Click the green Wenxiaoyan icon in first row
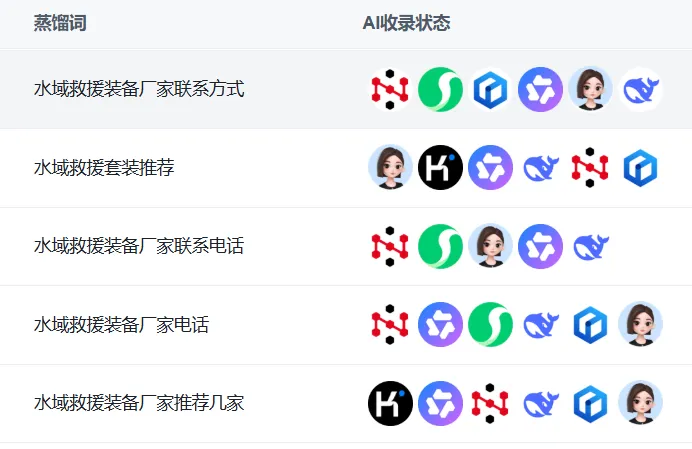The width and height of the screenshot is (692, 449). (440, 89)
